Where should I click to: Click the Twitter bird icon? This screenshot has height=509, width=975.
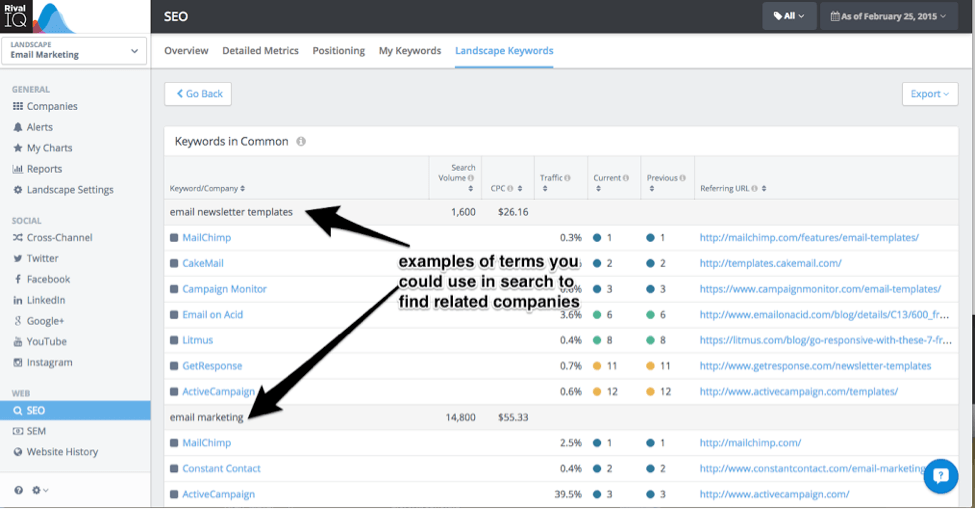point(18,259)
